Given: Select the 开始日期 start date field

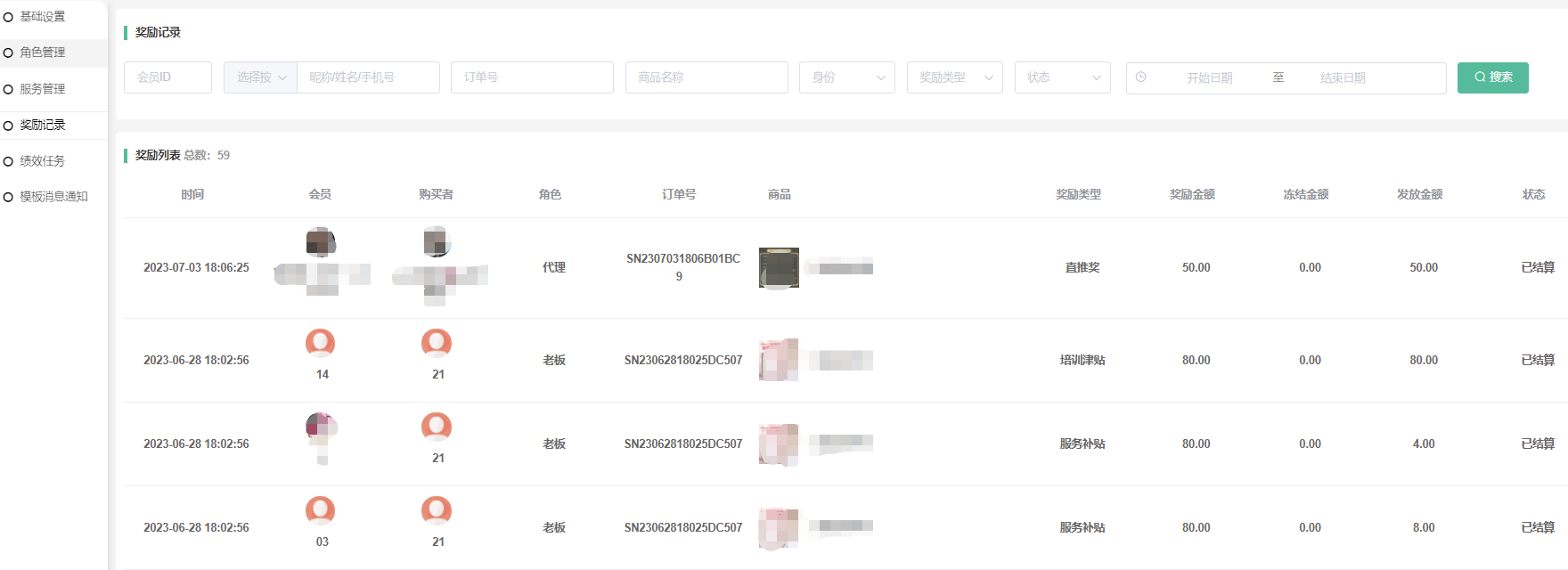Looking at the screenshot, I should pos(1209,78).
